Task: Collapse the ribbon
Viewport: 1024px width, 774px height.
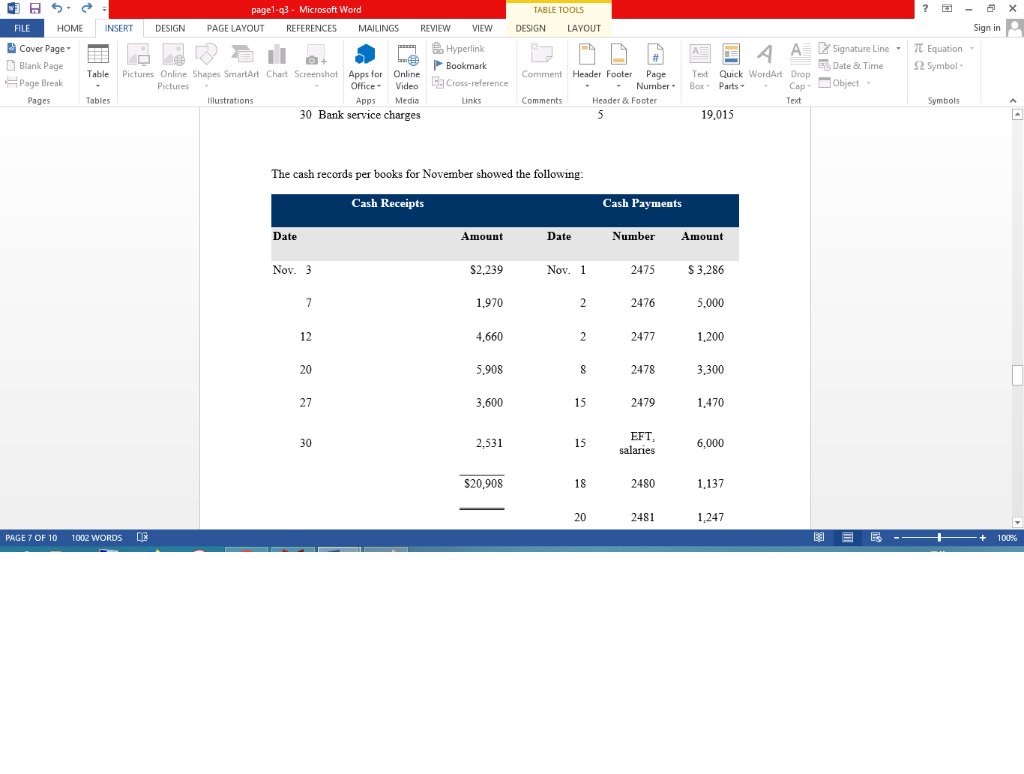Action: click(1013, 101)
